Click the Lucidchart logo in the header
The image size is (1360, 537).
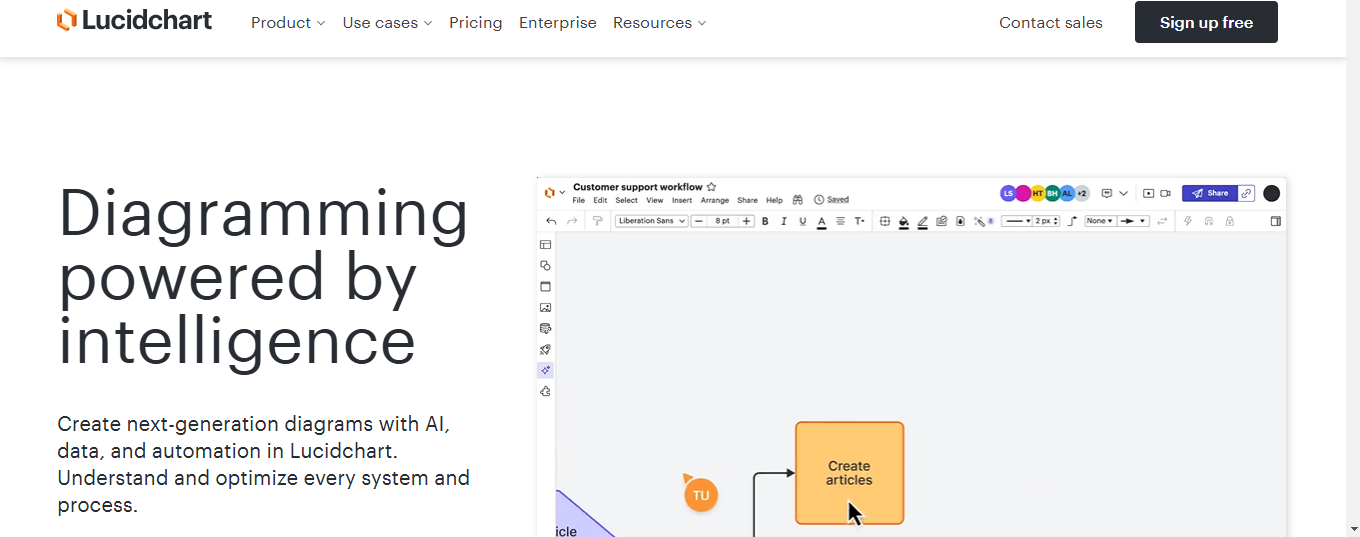134,20
